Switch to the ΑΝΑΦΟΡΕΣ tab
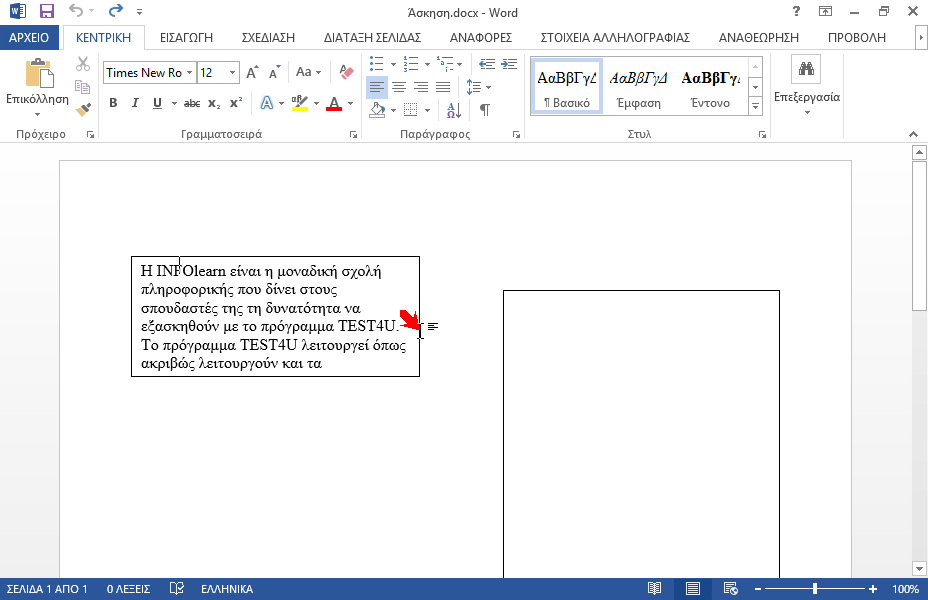The width and height of the screenshot is (928, 600). 481,37
